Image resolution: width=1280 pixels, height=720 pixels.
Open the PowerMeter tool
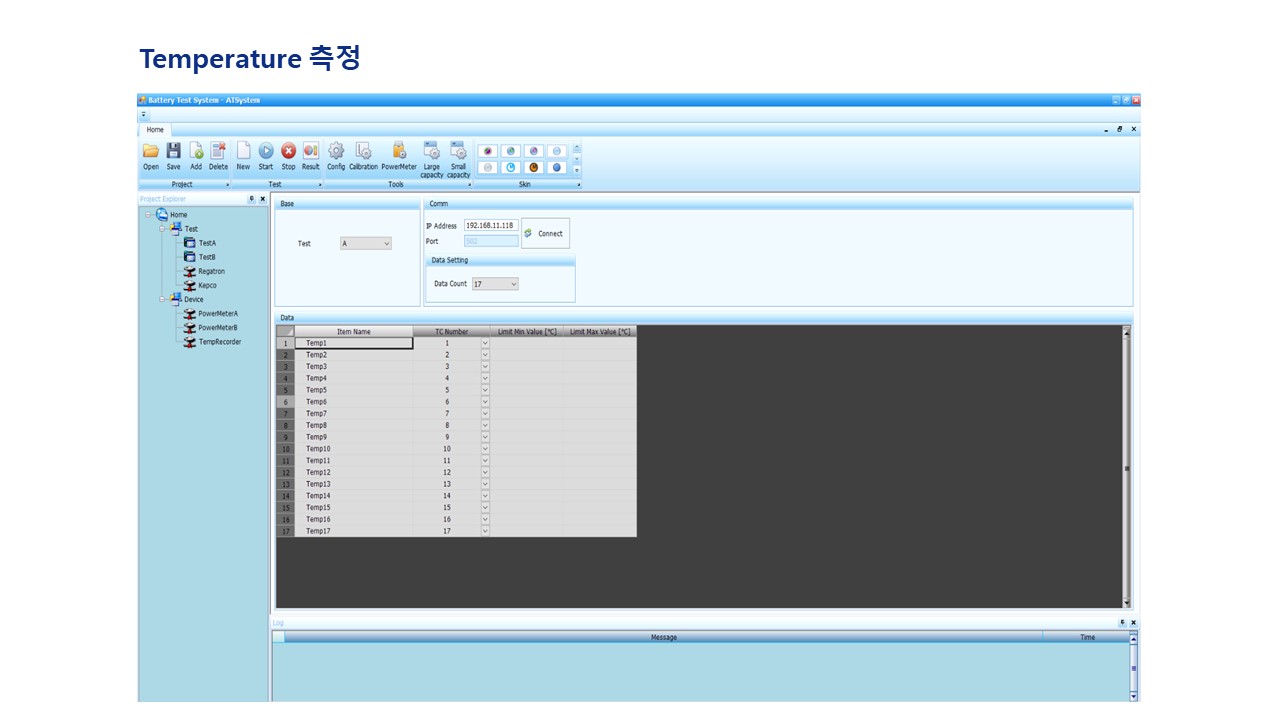click(x=399, y=157)
